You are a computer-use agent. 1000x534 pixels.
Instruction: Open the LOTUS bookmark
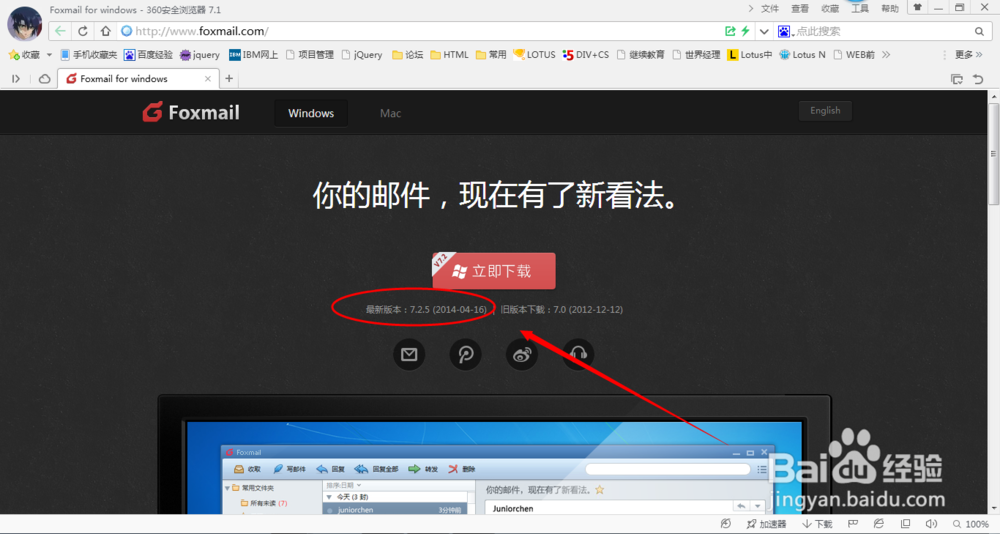coord(534,55)
